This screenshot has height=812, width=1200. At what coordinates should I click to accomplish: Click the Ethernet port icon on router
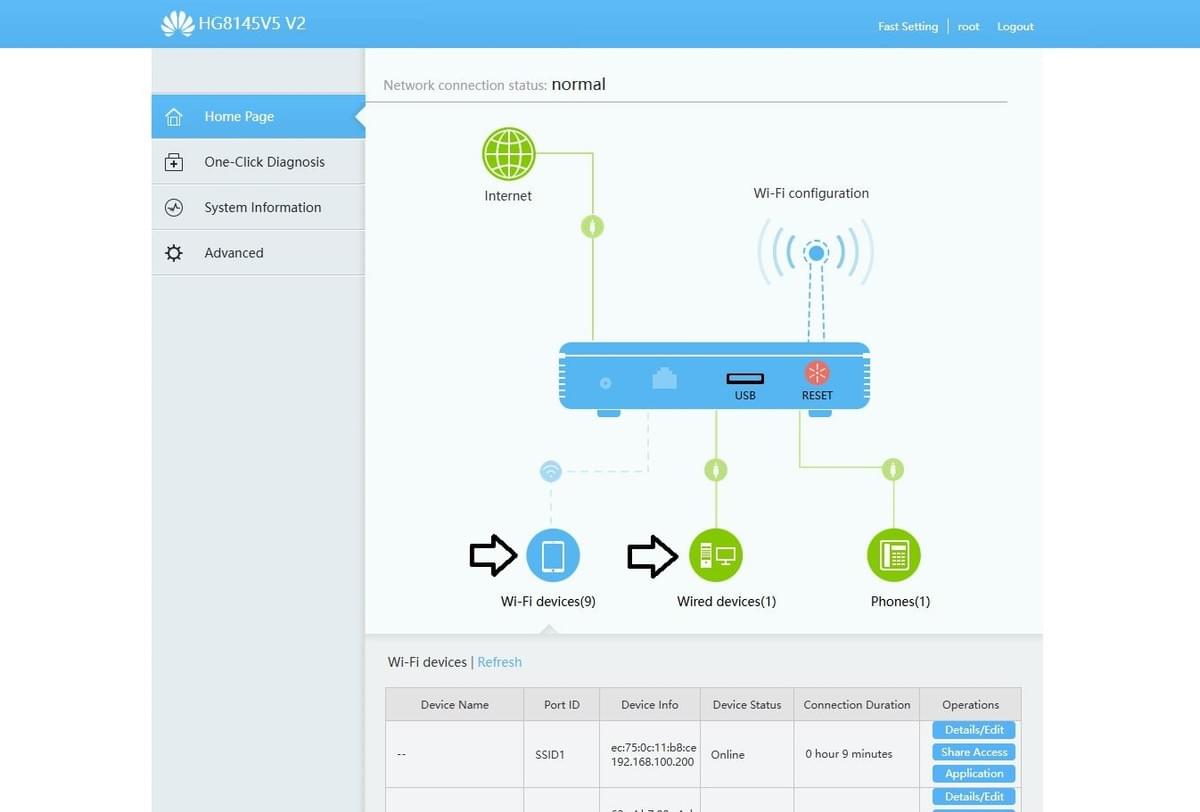tap(664, 379)
